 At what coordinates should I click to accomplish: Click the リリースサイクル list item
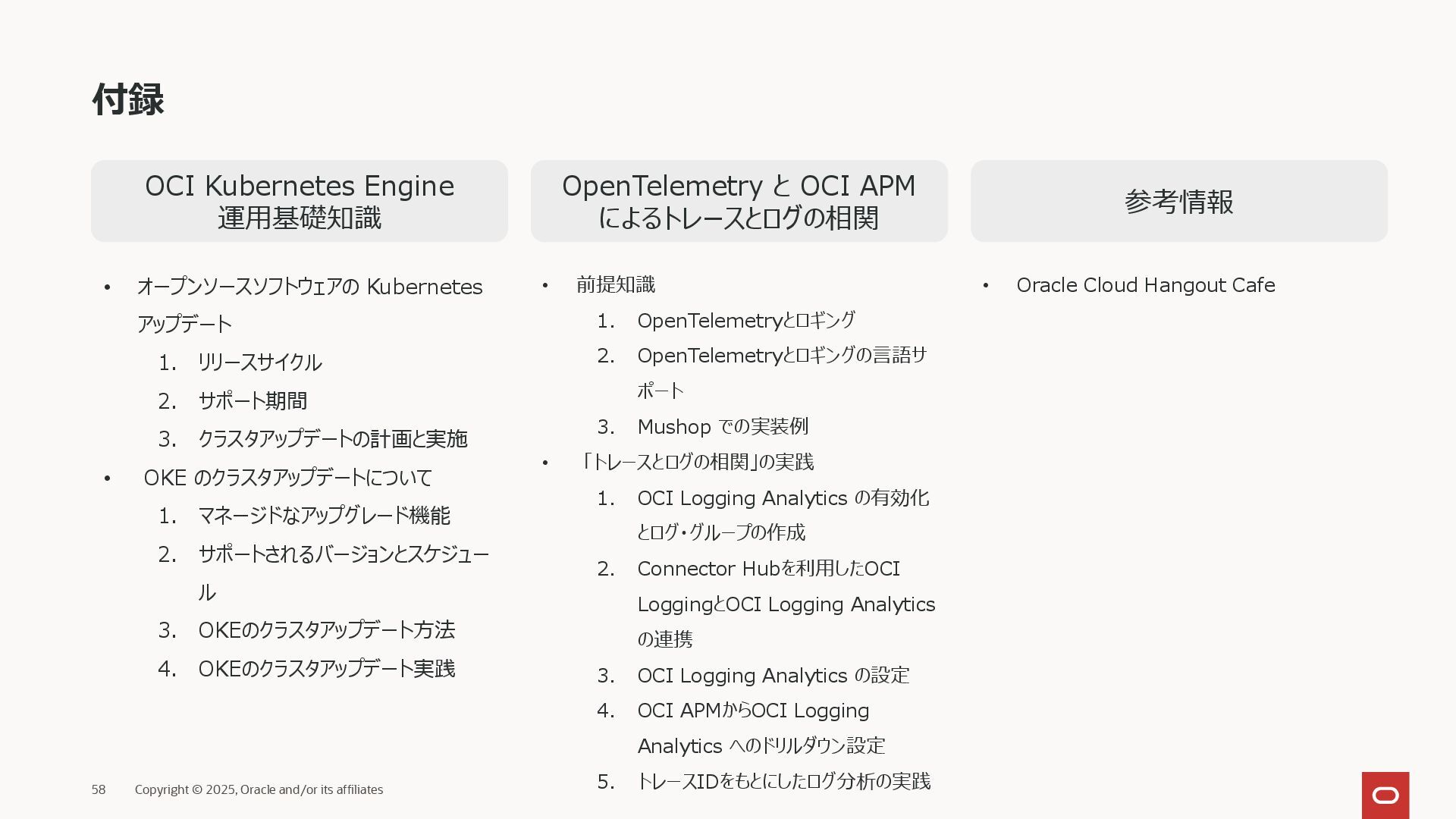click(259, 362)
